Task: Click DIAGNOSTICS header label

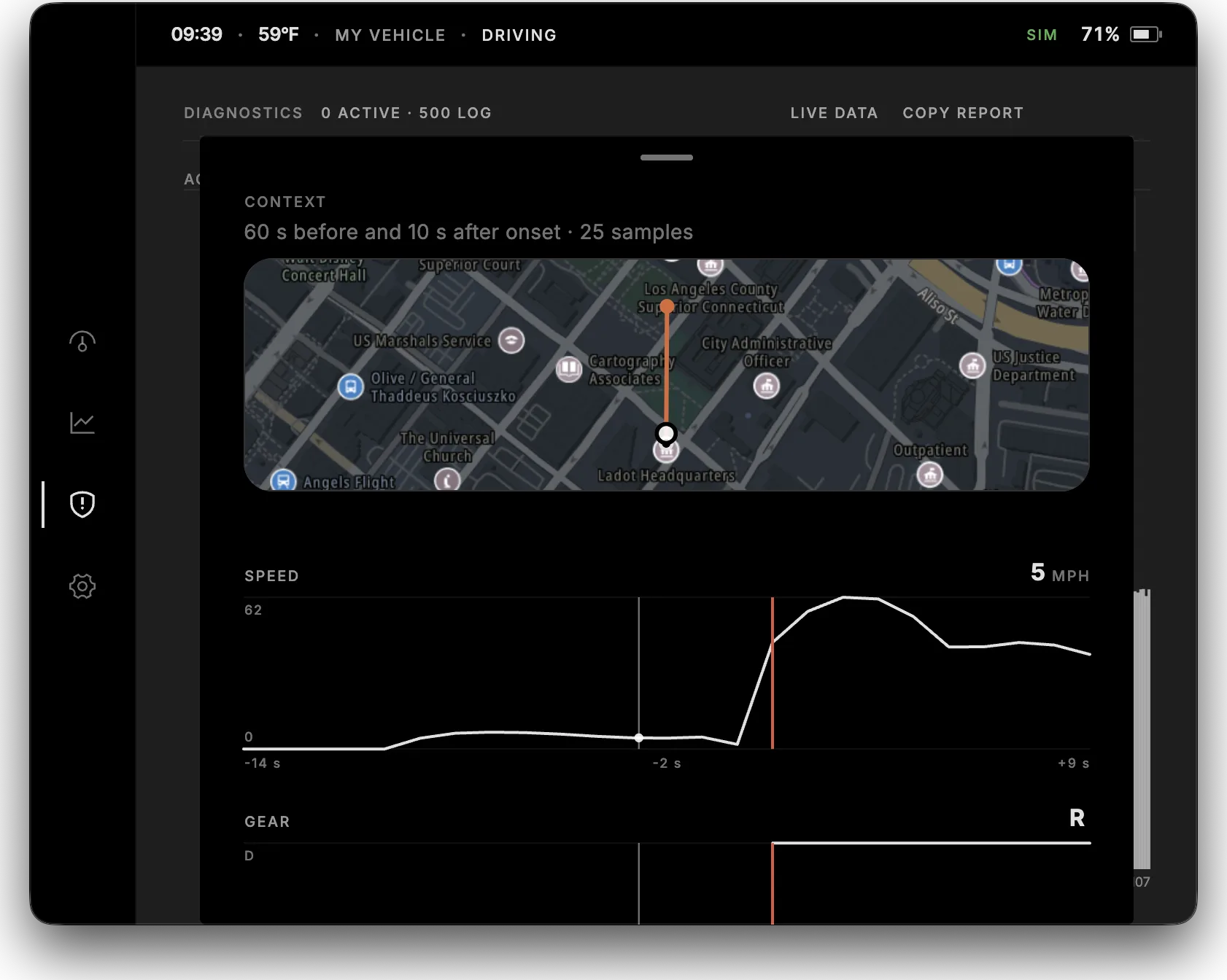Action: (243, 113)
